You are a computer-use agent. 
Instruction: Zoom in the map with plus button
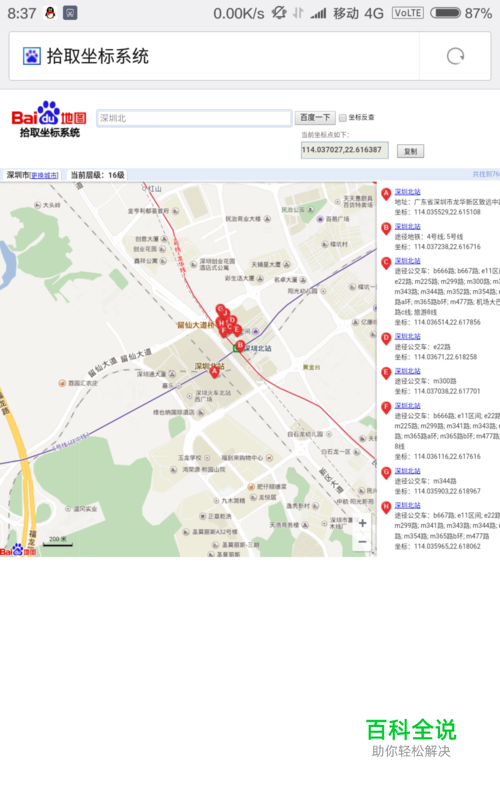pyautogui.click(x=362, y=523)
